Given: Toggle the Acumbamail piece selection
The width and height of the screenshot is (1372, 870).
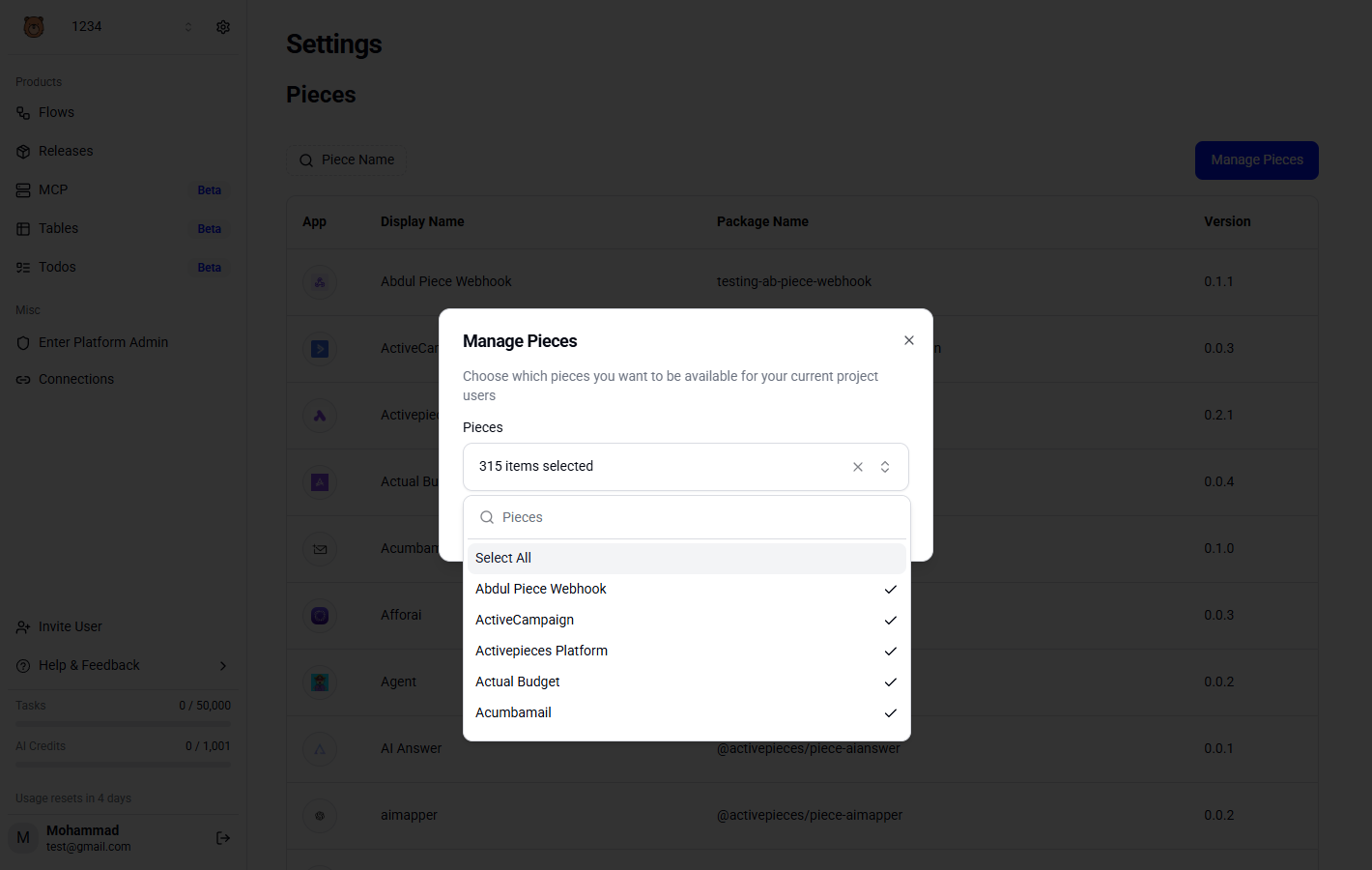Looking at the screenshot, I should click(x=686, y=712).
